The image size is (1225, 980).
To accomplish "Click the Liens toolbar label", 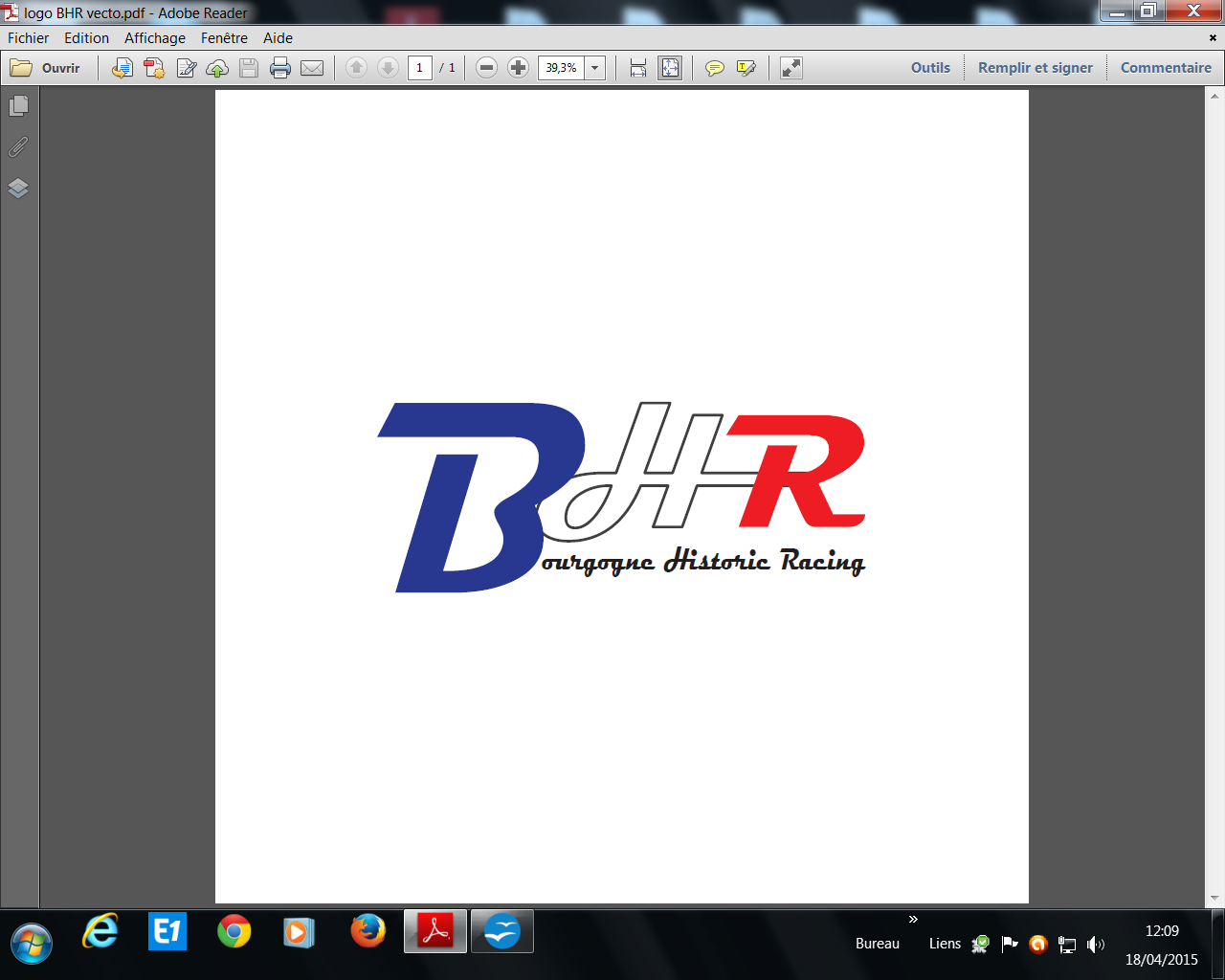I will [x=945, y=944].
